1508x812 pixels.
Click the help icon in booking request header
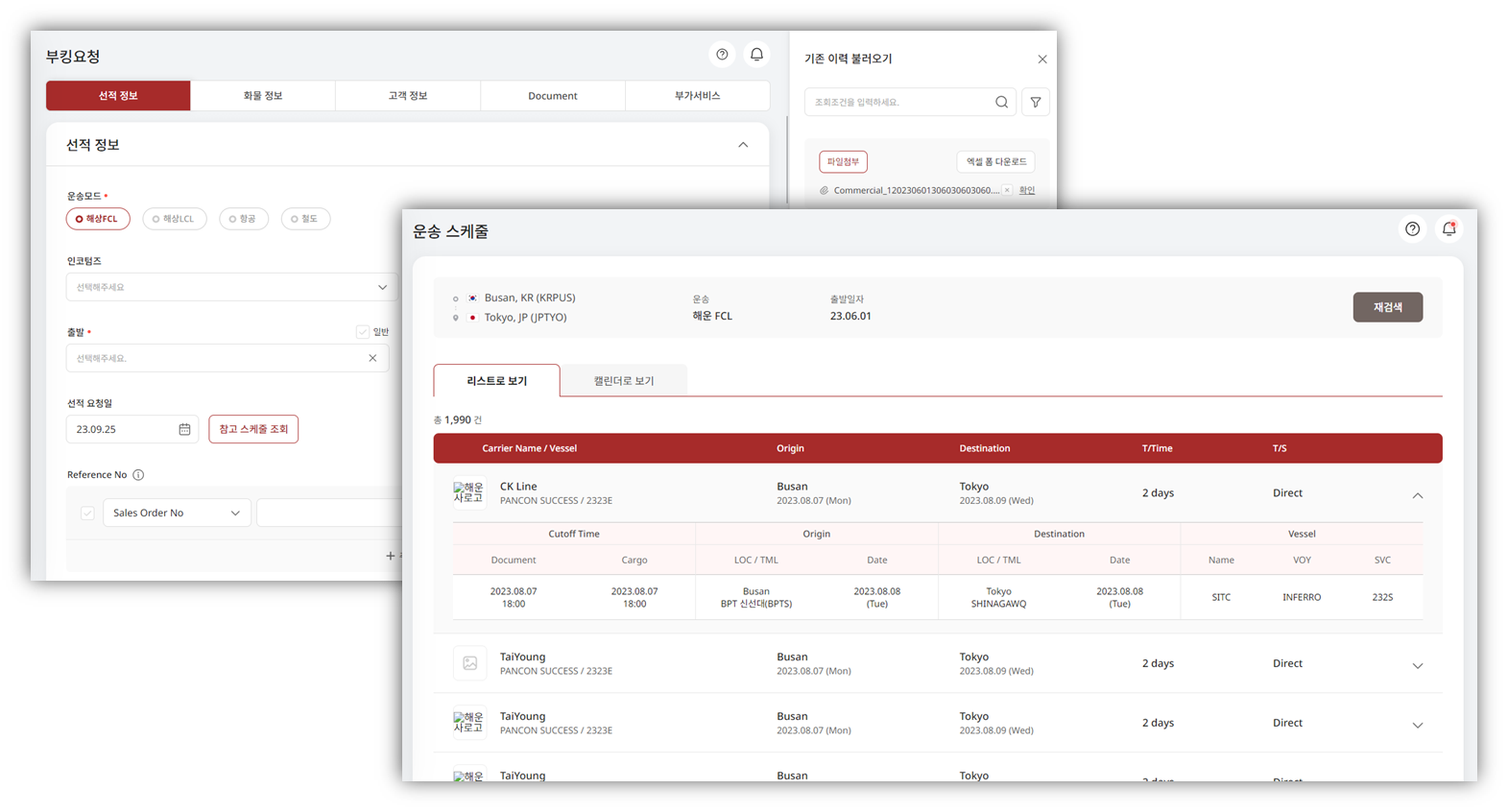[x=722, y=55]
